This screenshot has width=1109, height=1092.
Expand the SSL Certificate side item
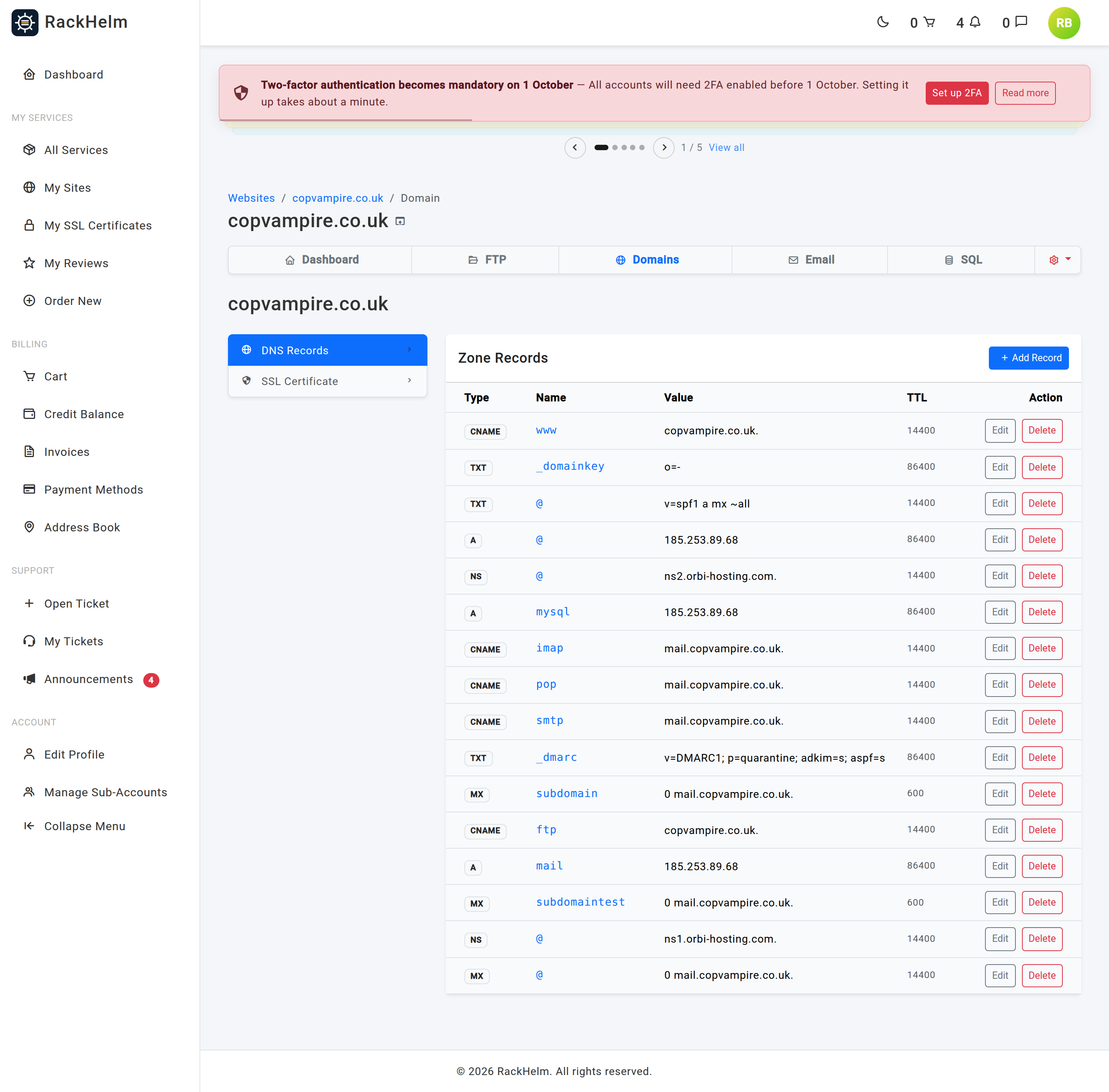327,382
